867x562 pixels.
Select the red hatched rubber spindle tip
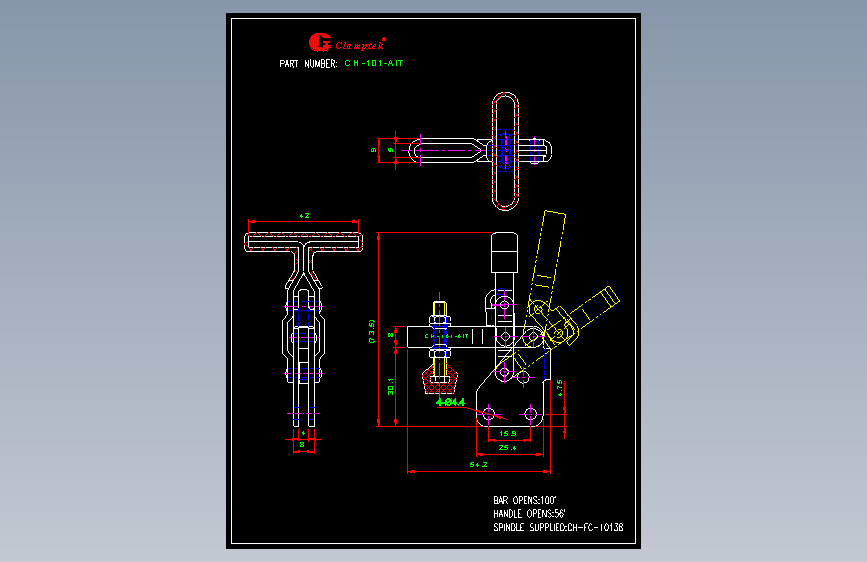click(x=440, y=381)
